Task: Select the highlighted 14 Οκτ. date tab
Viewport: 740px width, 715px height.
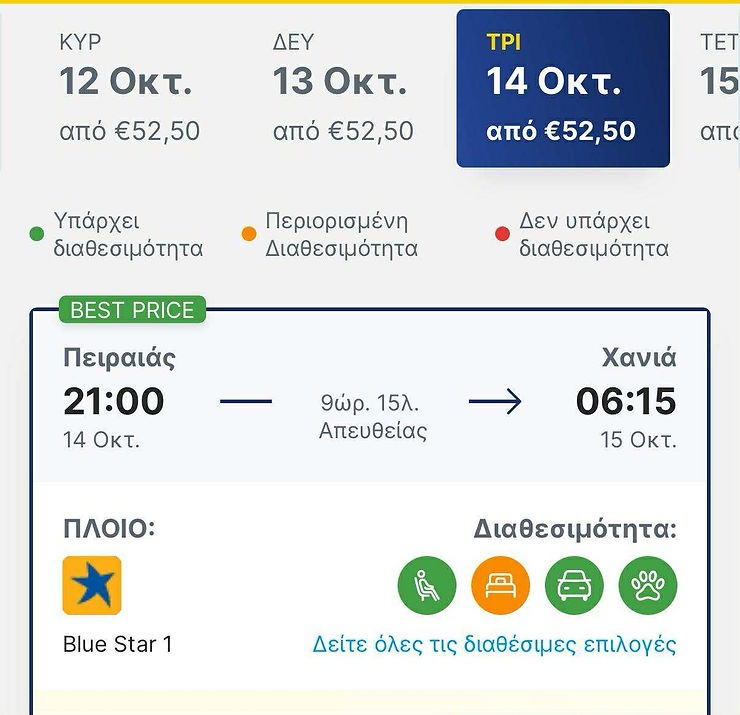Action: pyautogui.click(x=563, y=88)
